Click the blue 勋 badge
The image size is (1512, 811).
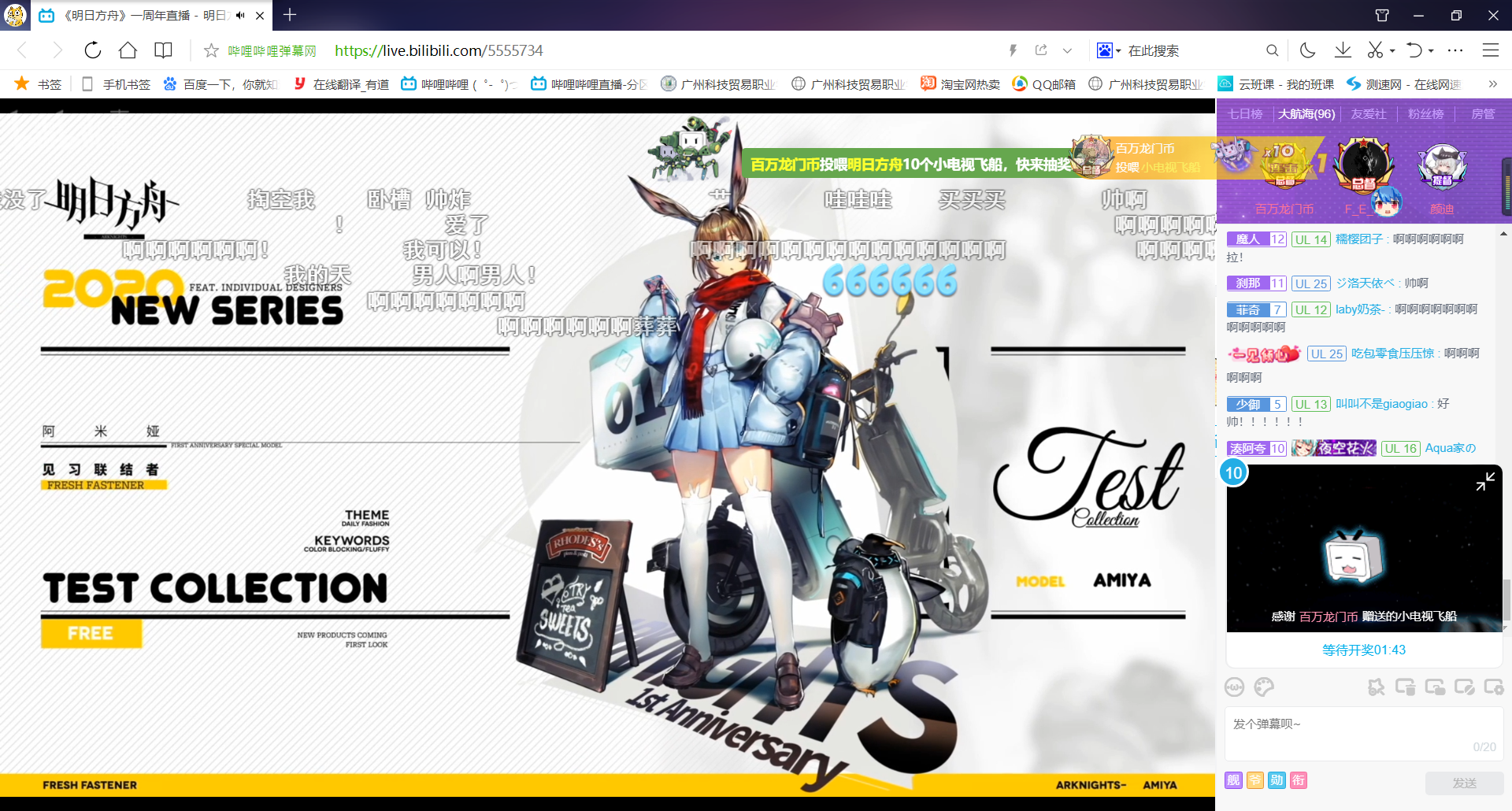pos(1277,780)
